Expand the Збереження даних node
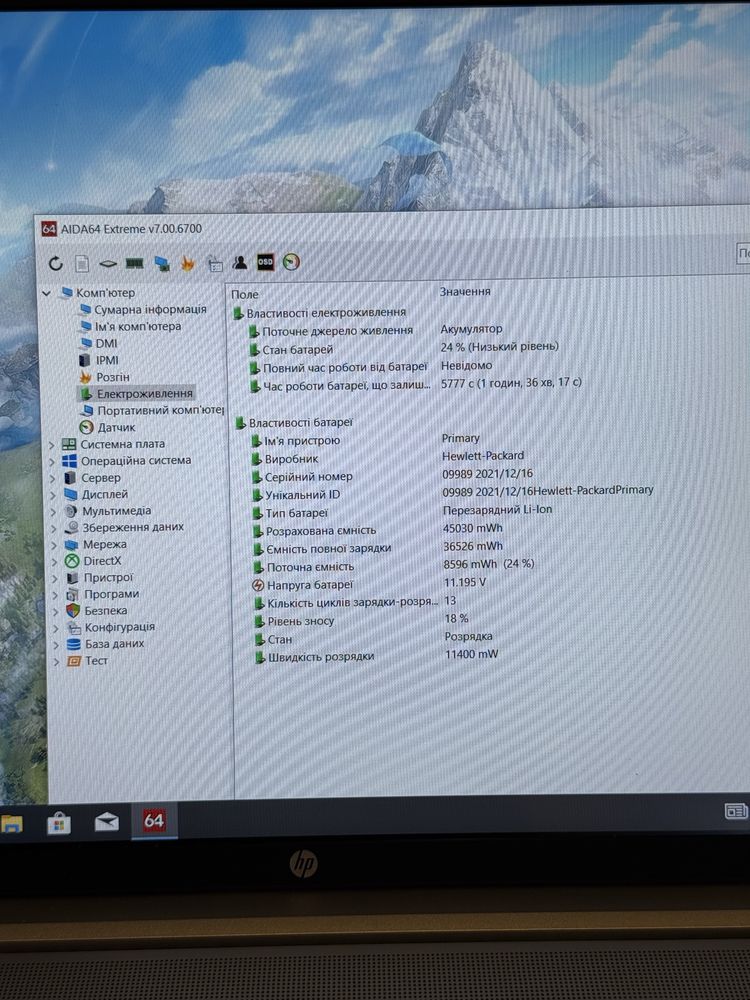 [x=54, y=529]
